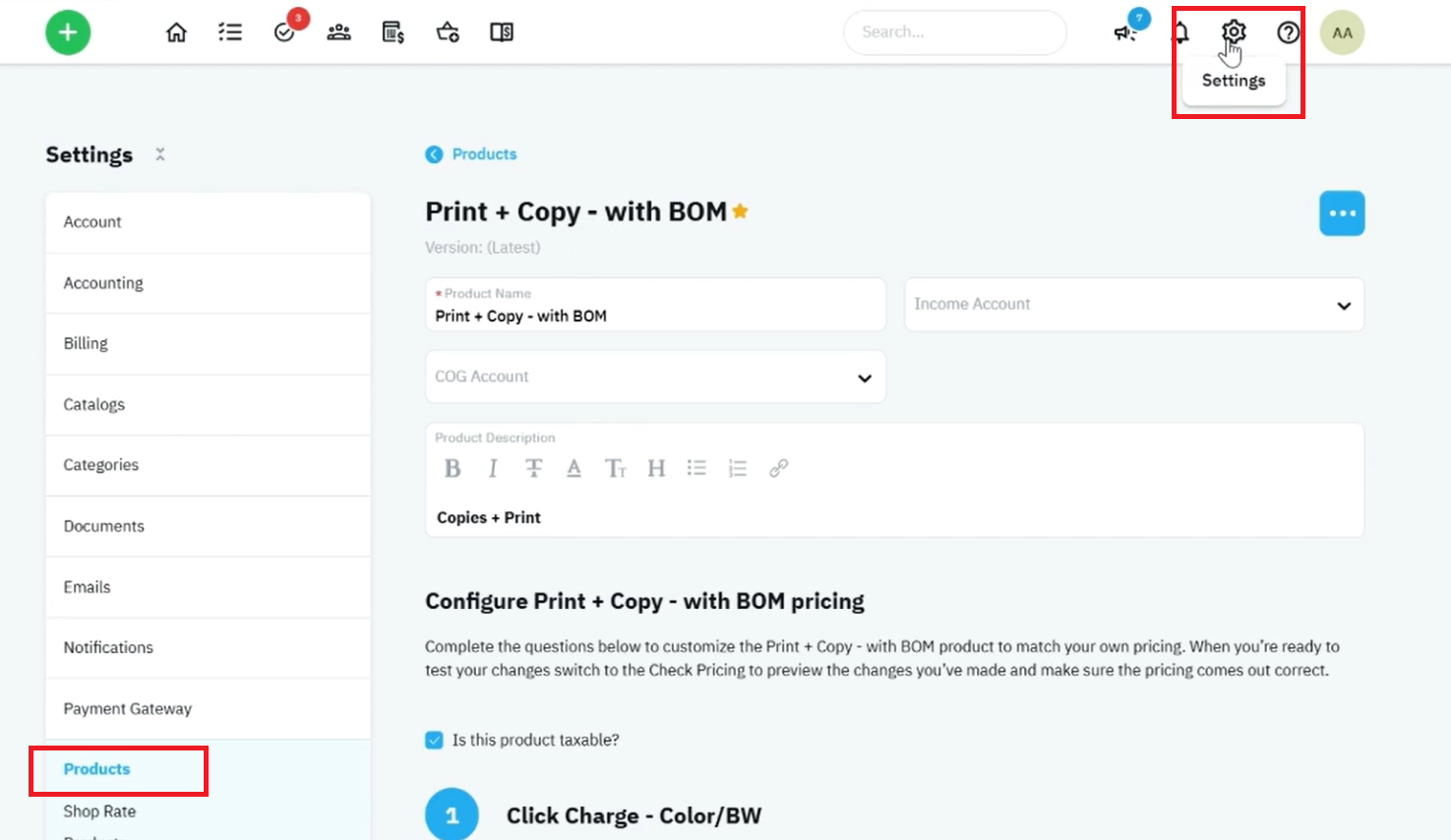Apply Bold formatting in Product Description
This screenshot has width=1451, height=840.
[x=453, y=468]
